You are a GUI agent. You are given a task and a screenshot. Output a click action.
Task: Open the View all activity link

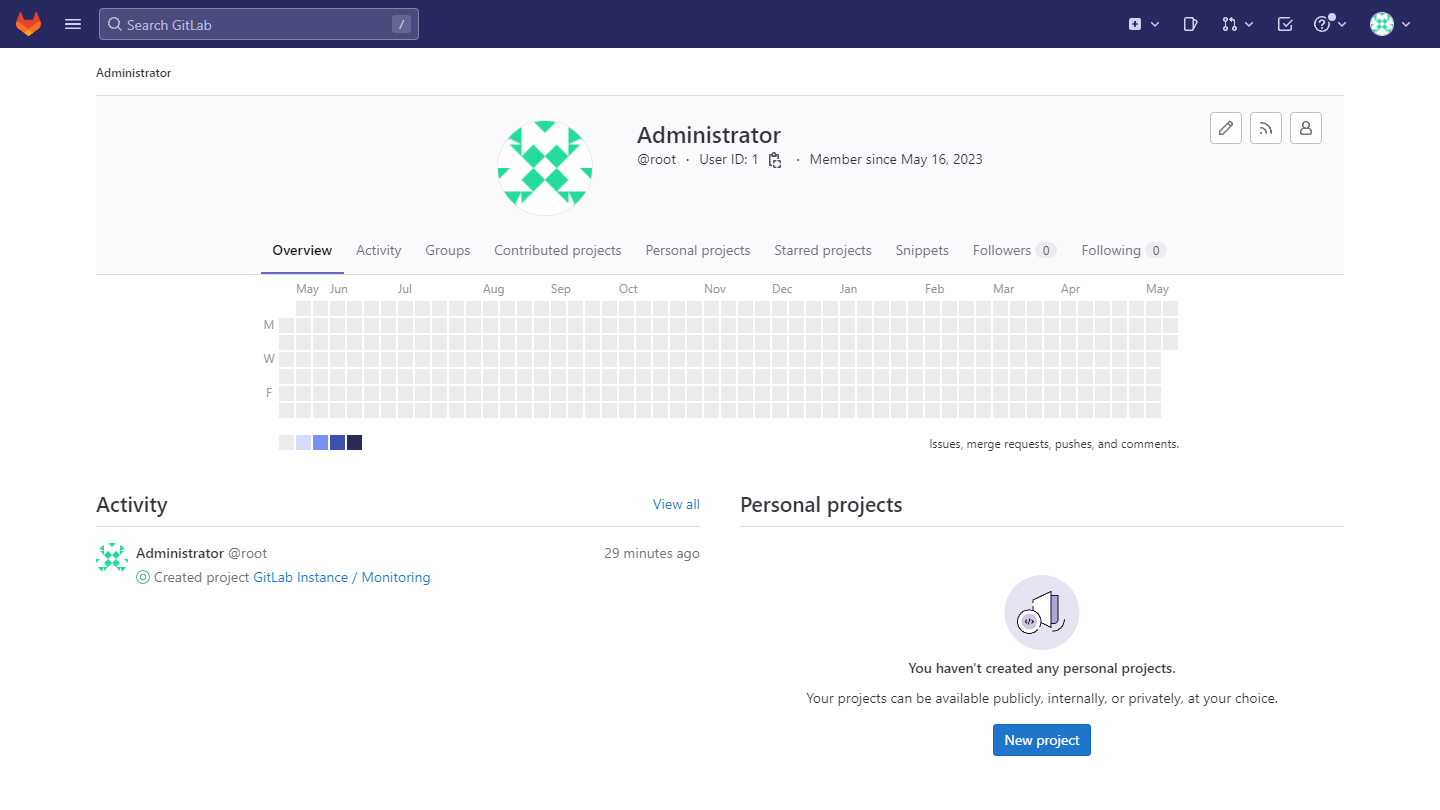pyautogui.click(x=676, y=504)
